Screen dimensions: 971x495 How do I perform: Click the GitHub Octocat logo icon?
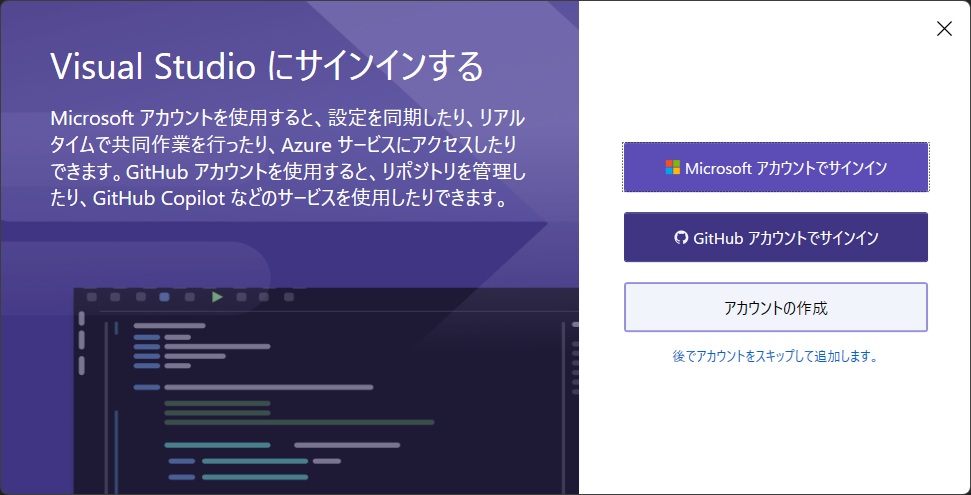tap(681, 238)
